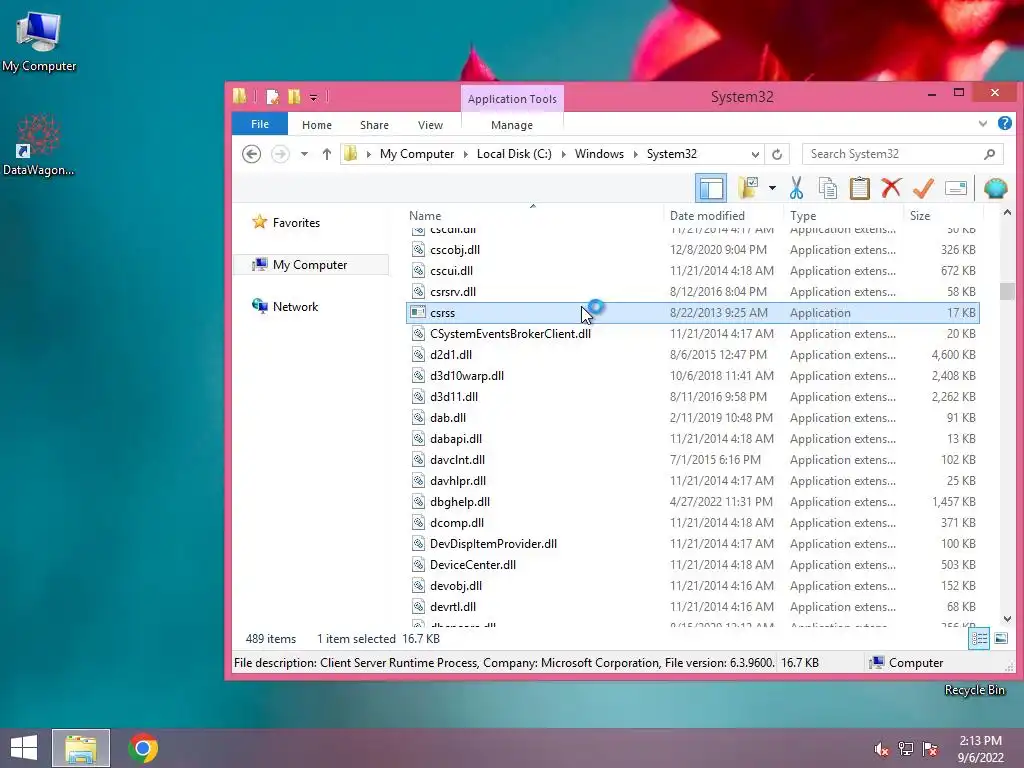Screen dimensions: 1024x768
Task: Copy the selected file using toolbar icon
Action: pyautogui.click(x=827, y=188)
